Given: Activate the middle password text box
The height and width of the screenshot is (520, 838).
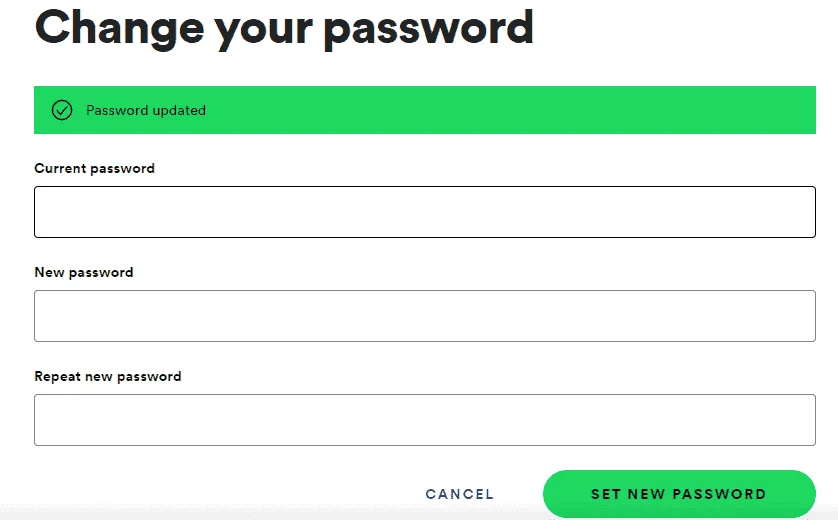Looking at the screenshot, I should 425,316.
